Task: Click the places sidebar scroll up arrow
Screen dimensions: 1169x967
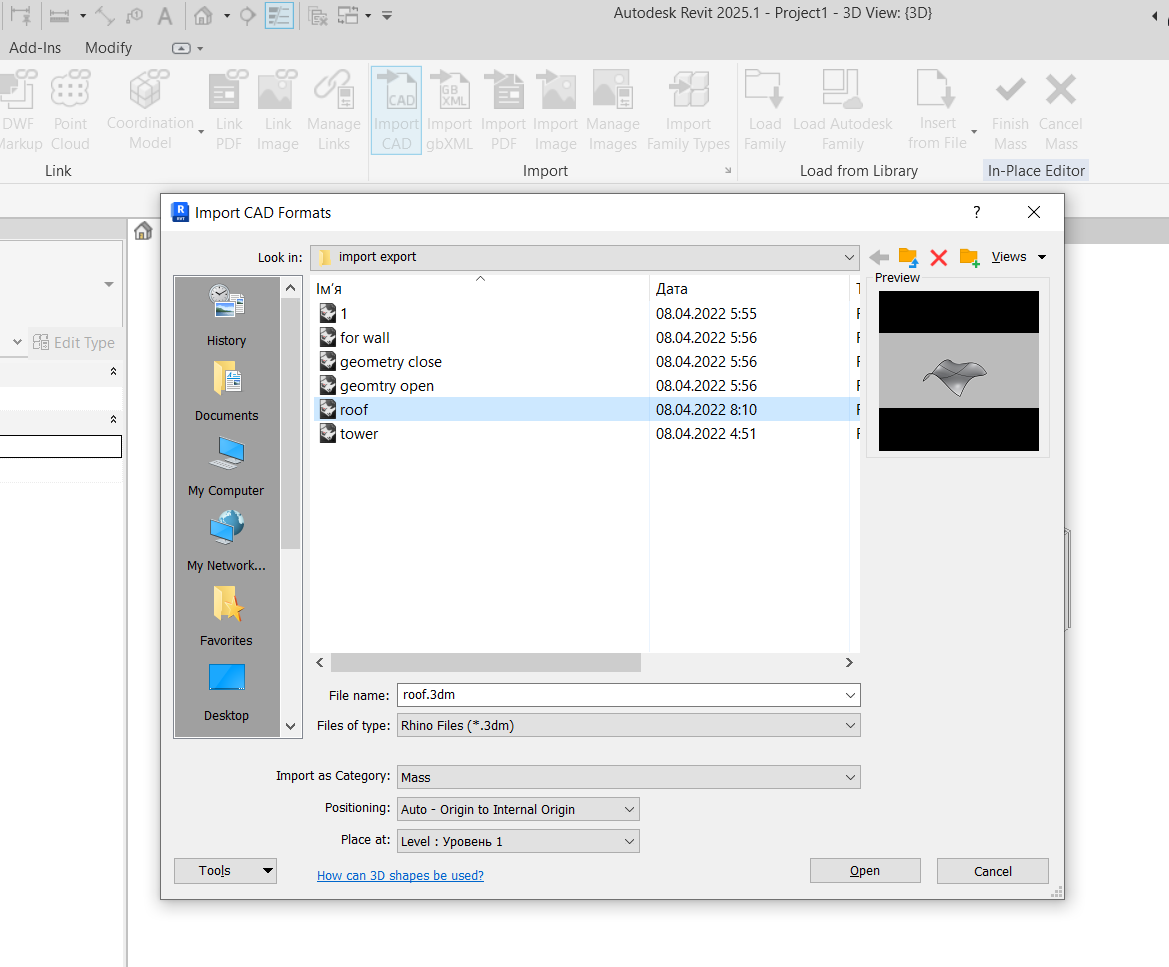Action: 291,288
